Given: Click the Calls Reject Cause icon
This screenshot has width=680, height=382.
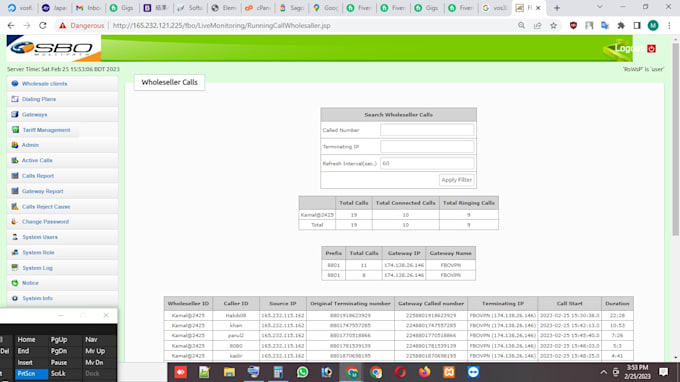Looking at the screenshot, I should coord(15,206).
